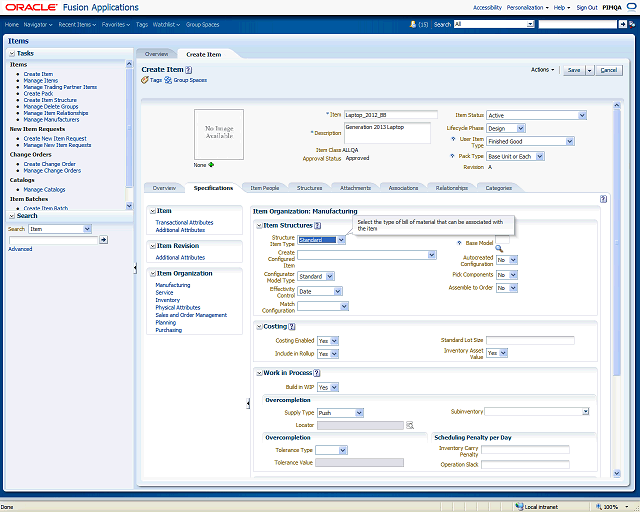Click the Tags icon under Create Item
Screen dimensions: 640x512
(146, 79)
